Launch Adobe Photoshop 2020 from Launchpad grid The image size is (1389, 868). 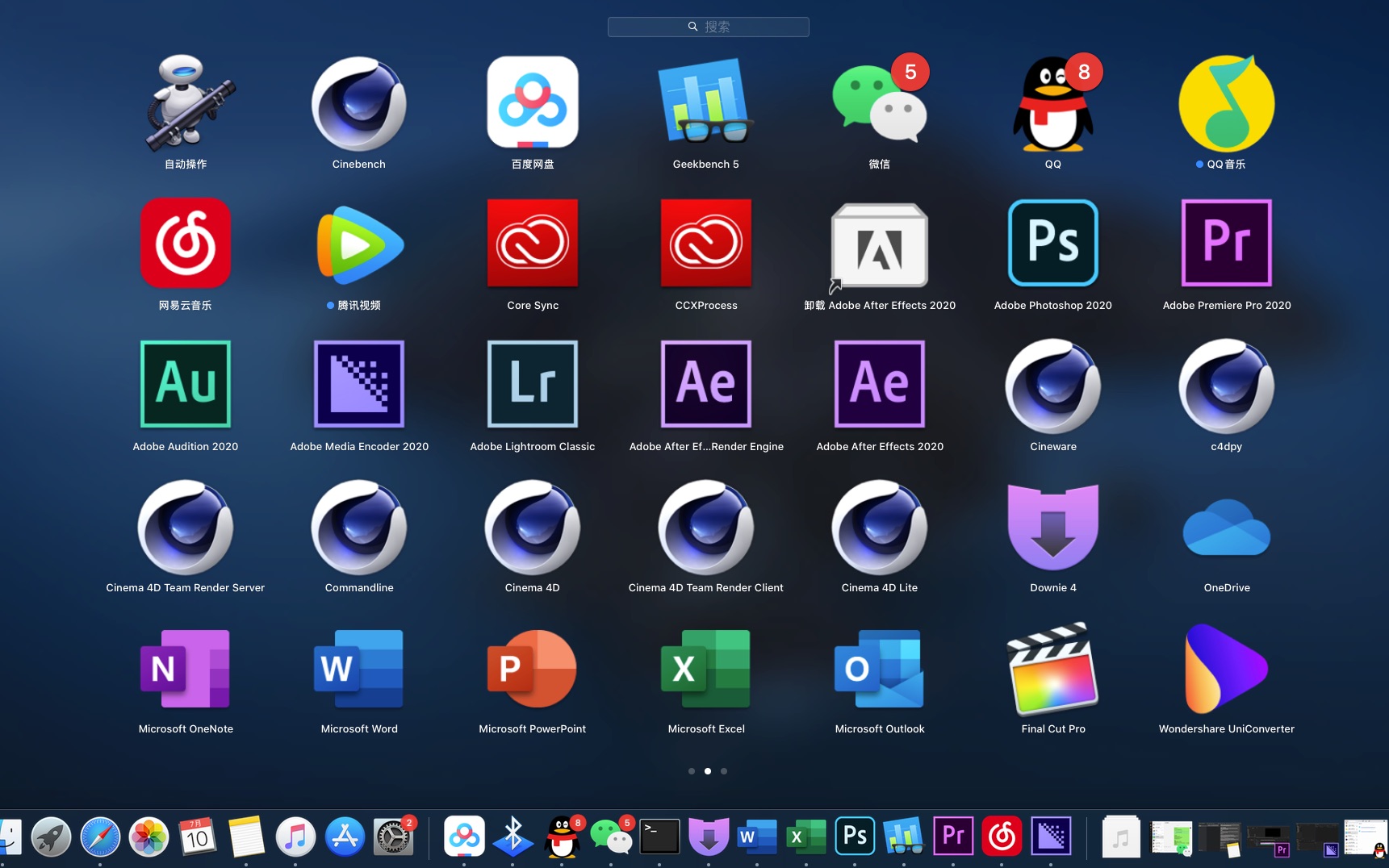click(1053, 243)
